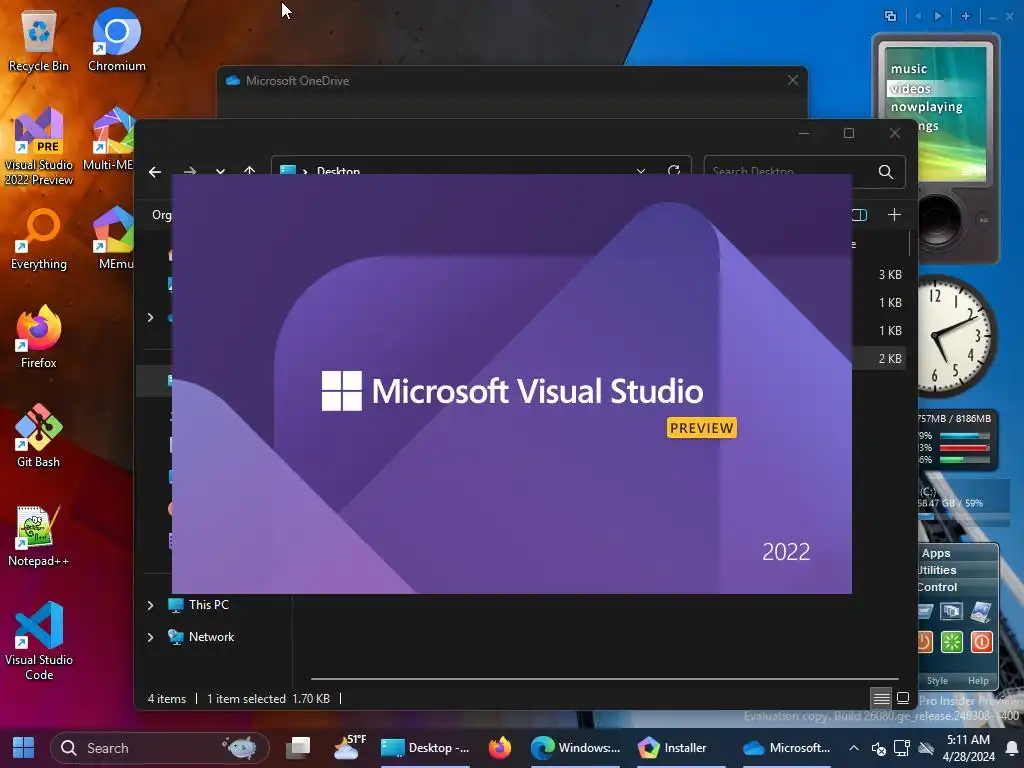The height and width of the screenshot is (768, 1024).
Task: Click the Explorer horizontal scrollbar
Action: [605, 679]
